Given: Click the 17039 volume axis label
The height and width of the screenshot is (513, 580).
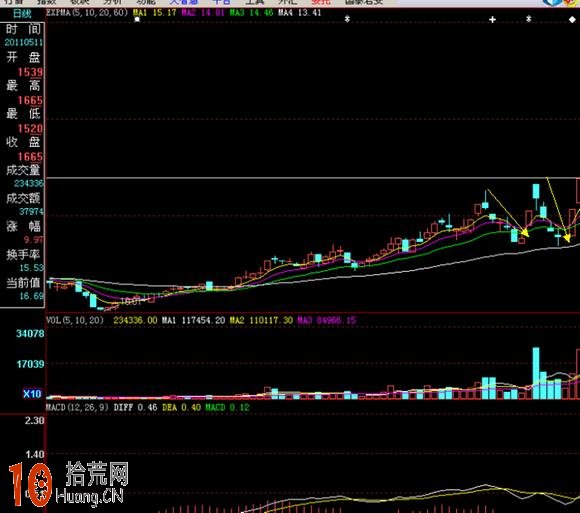Looking at the screenshot, I should pos(30,364).
